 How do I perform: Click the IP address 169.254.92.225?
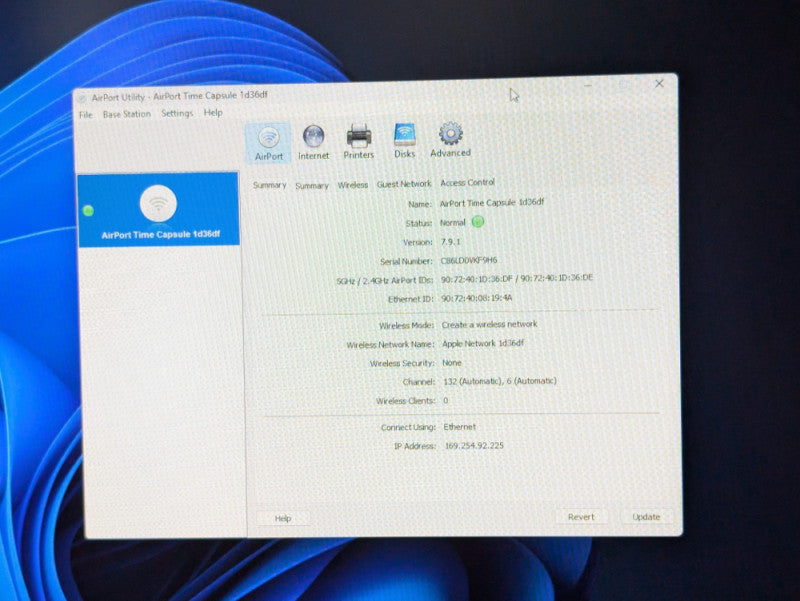(474, 445)
